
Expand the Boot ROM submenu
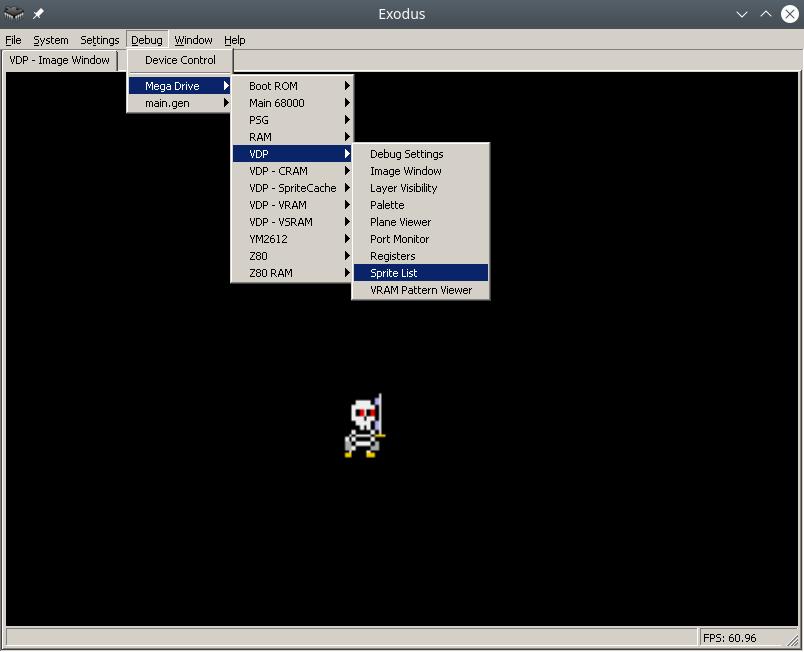click(292, 86)
